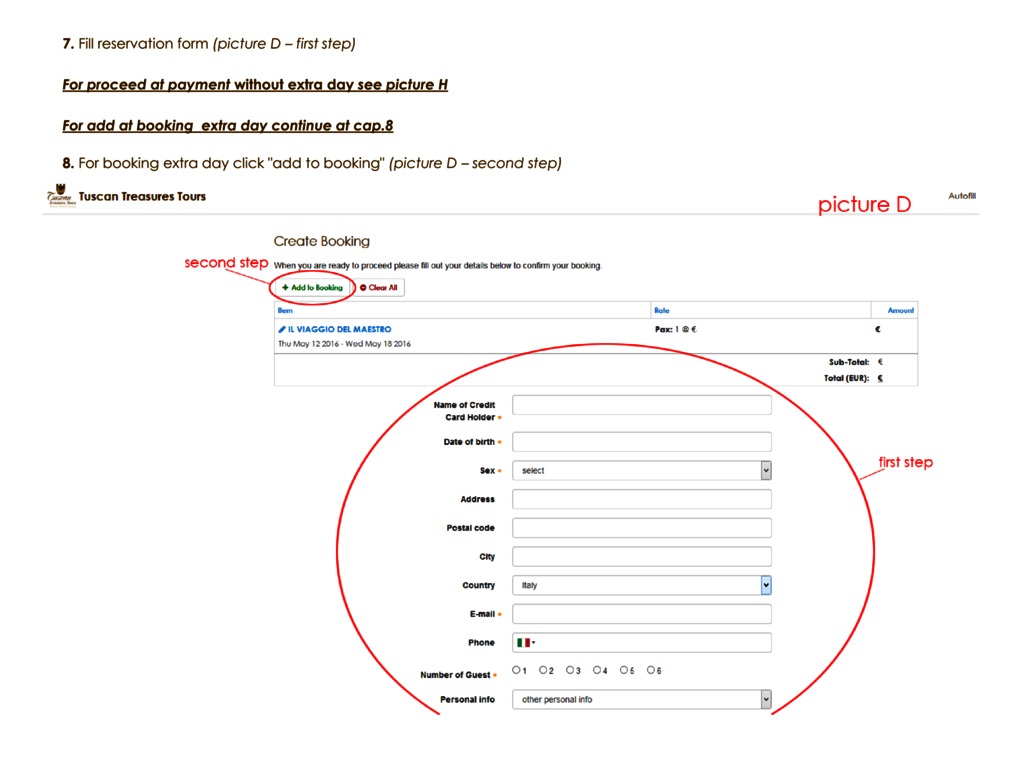This screenshot has height=768, width=1024.
Task: Select 2 guests radio button
Action: tap(543, 670)
